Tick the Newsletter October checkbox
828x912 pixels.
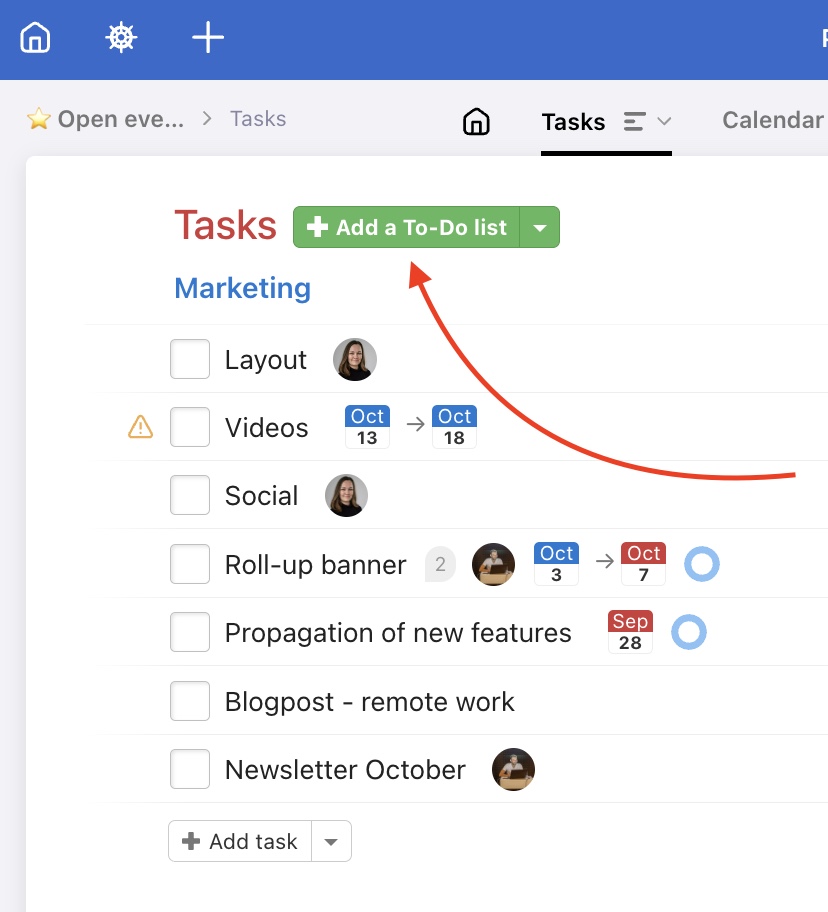(190, 770)
